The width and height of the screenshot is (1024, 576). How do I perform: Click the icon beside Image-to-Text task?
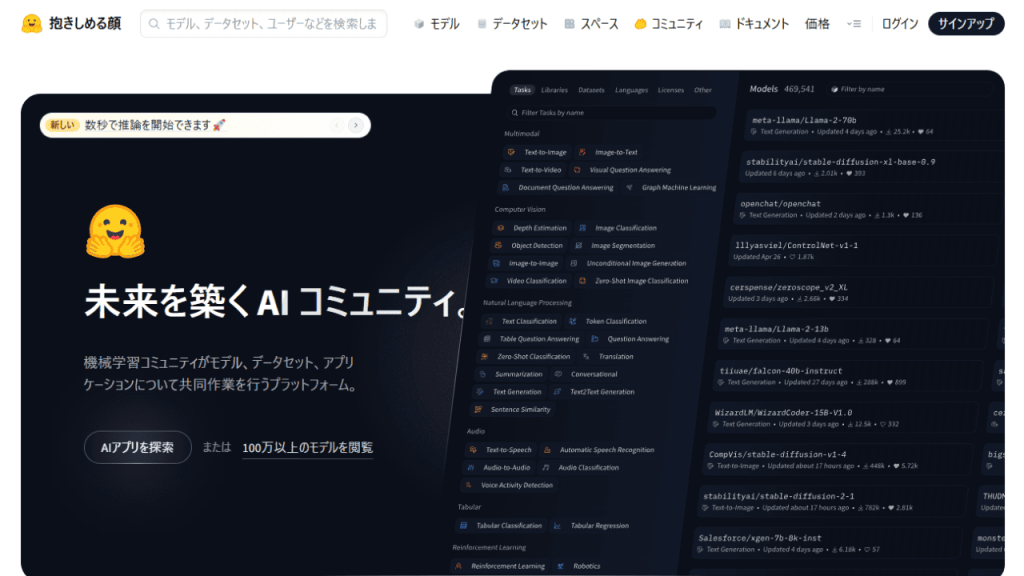click(582, 152)
